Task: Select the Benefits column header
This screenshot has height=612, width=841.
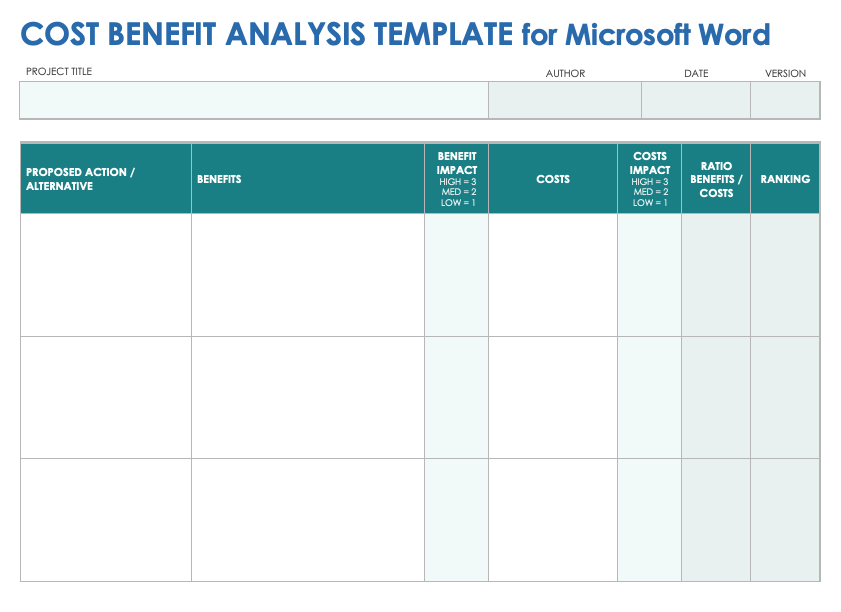Action: [308, 179]
